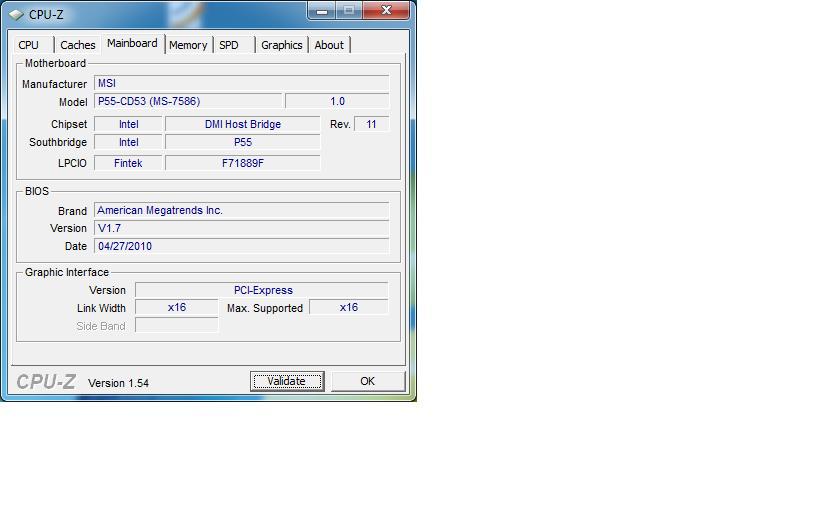Minimize the CPU-Z window
840x525 pixels.
(321, 11)
